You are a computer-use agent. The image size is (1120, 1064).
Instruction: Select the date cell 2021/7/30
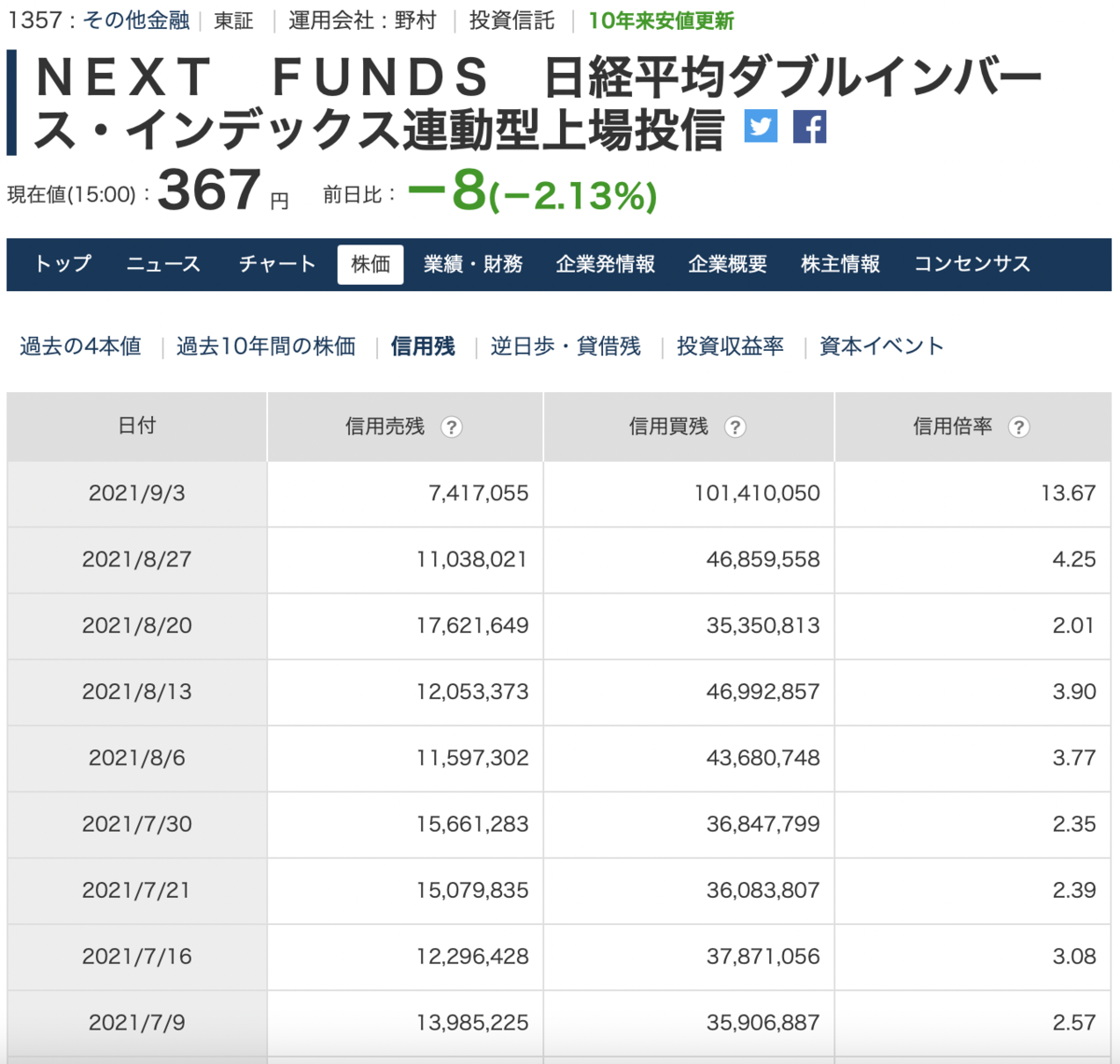point(137,825)
